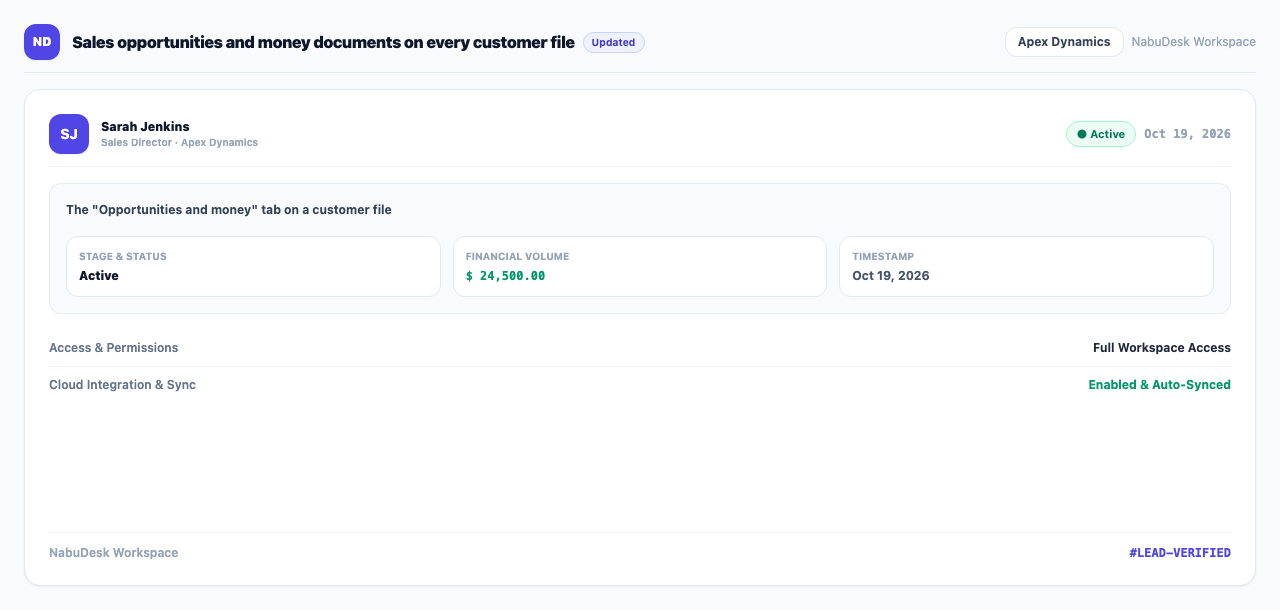Click the SJ avatar for Sarah Jenkins

pyautogui.click(x=69, y=134)
